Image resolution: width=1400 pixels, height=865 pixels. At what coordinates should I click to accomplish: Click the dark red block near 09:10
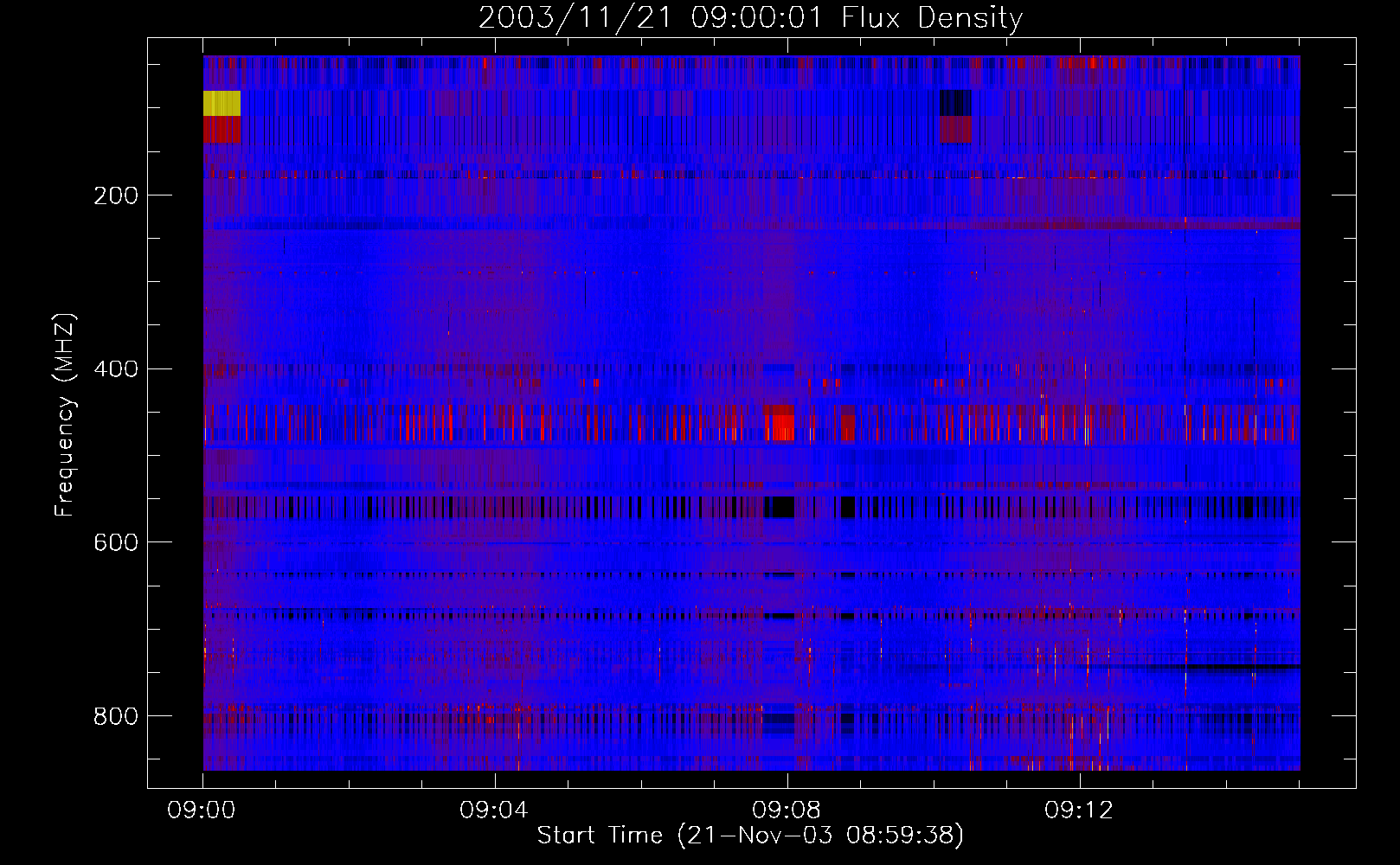click(x=956, y=130)
